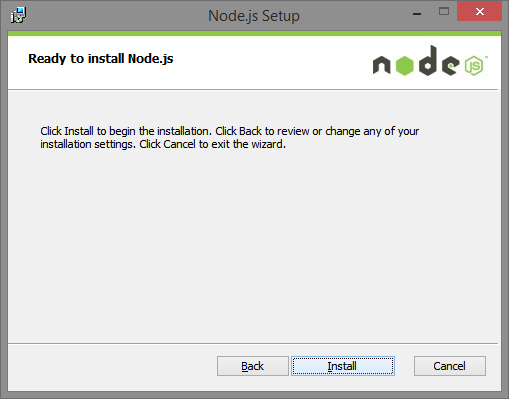This screenshot has height=399, width=509.
Task: Go Back to review installation settings
Action: tap(253, 366)
